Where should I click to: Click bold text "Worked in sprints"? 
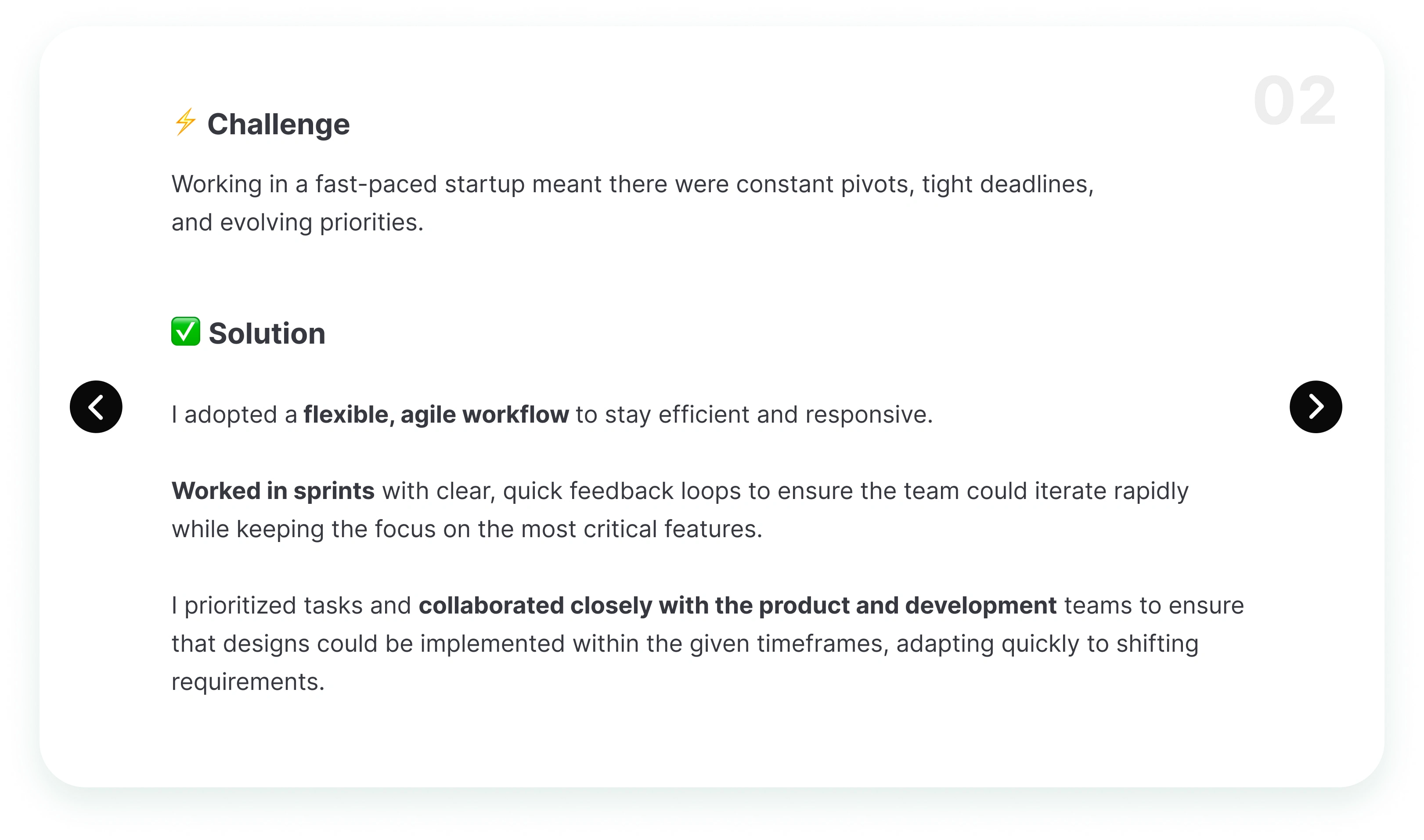pos(273,492)
